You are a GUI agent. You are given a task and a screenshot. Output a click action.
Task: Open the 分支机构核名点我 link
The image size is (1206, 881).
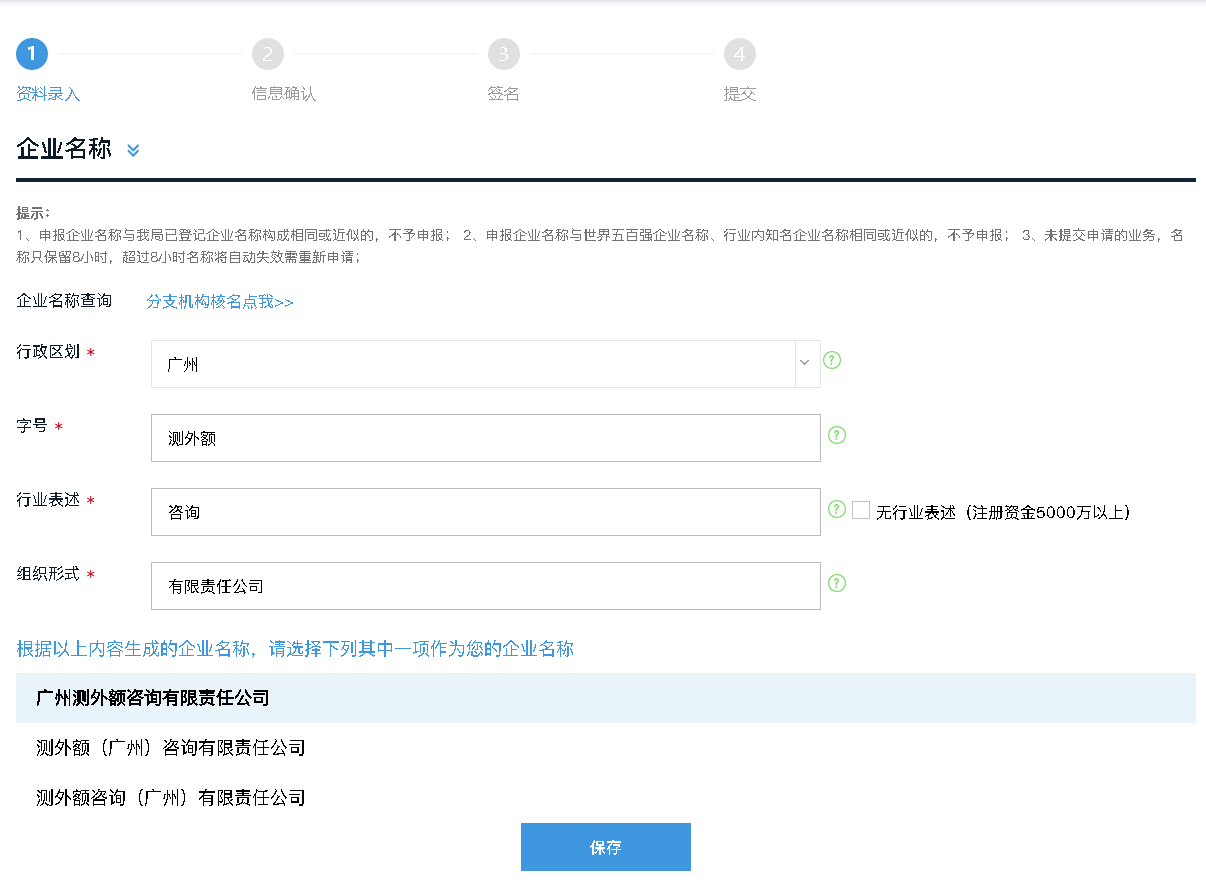point(219,301)
